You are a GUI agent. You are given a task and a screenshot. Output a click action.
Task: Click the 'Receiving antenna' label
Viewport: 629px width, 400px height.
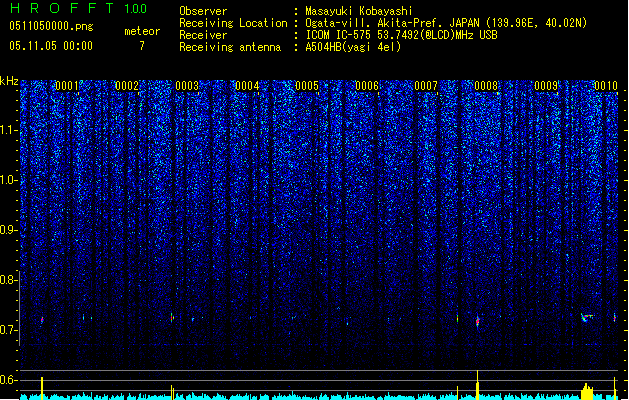[230, 47]
